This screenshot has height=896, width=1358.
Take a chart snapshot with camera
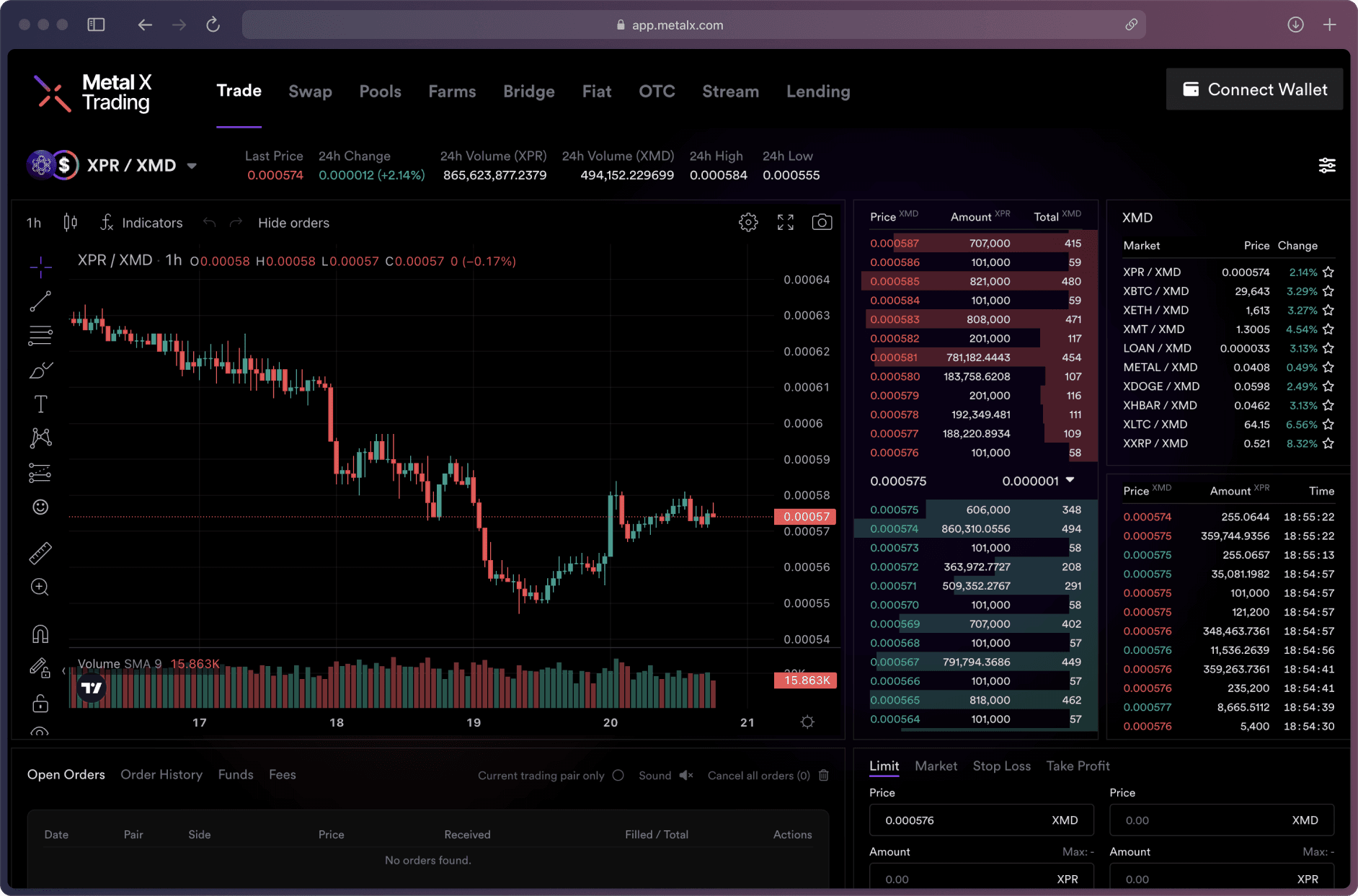[x=822, y=223]
